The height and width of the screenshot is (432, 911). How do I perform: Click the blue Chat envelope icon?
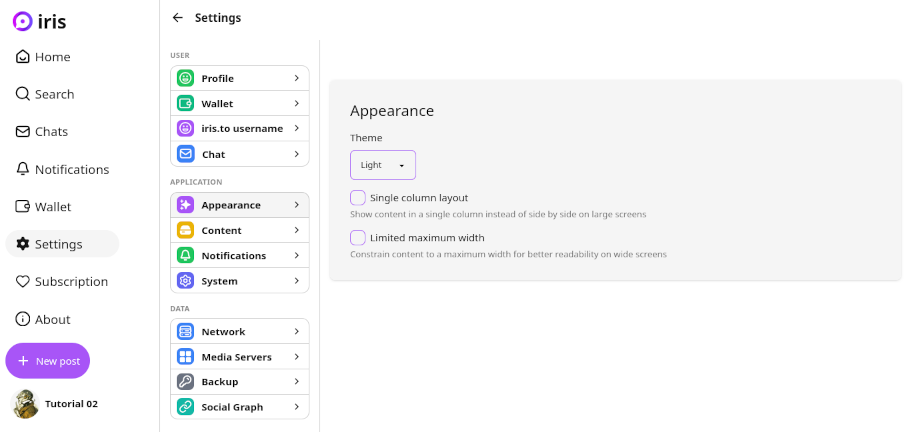click(x=185, y=154)
